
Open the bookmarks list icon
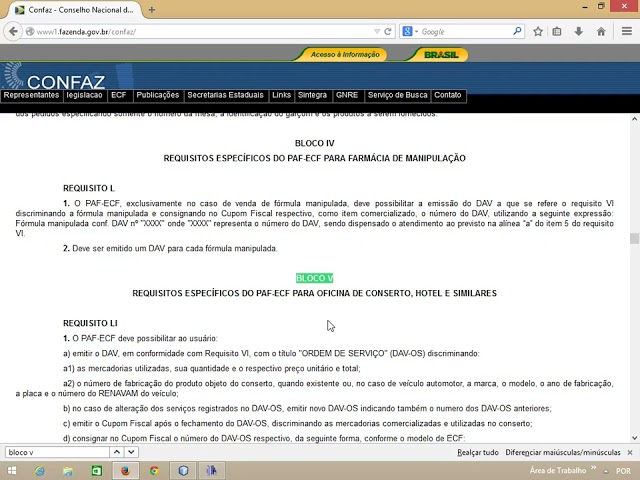coord(557,31)
